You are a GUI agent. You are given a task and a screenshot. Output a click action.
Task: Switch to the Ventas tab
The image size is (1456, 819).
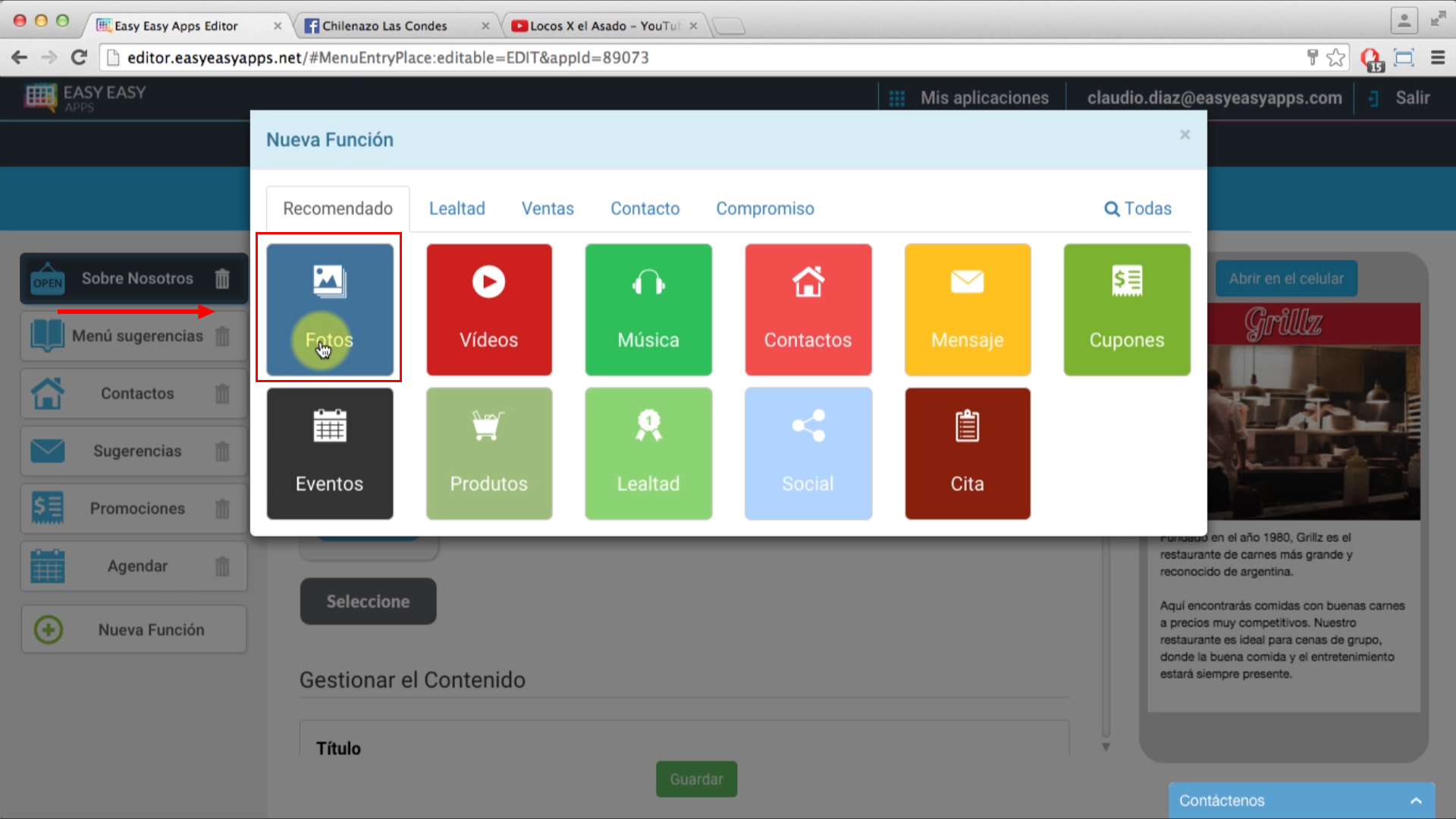pos(547,208)
